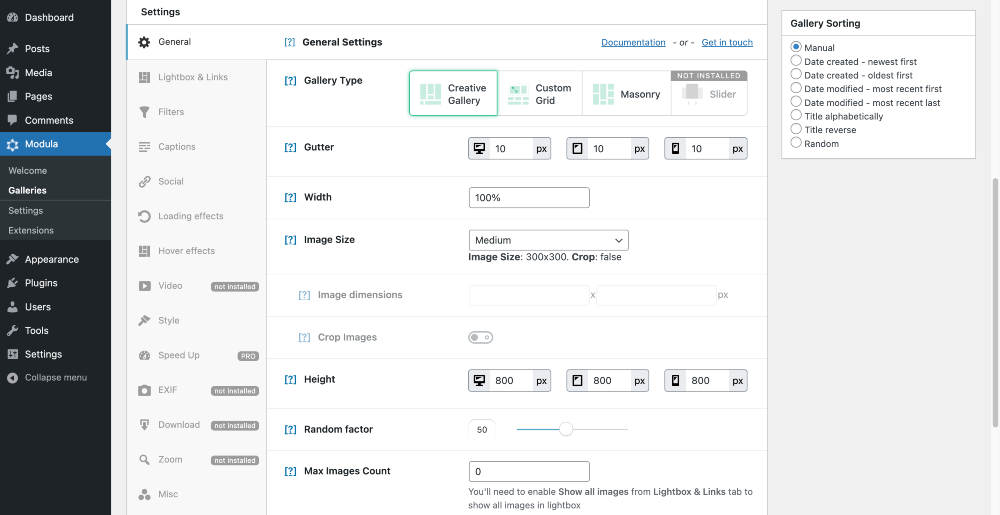The width and height of the screenshot is (1000, 515).
Task: Select the Creative Gallery type icon
Action: pyautogui.click(x=431, y=94)
